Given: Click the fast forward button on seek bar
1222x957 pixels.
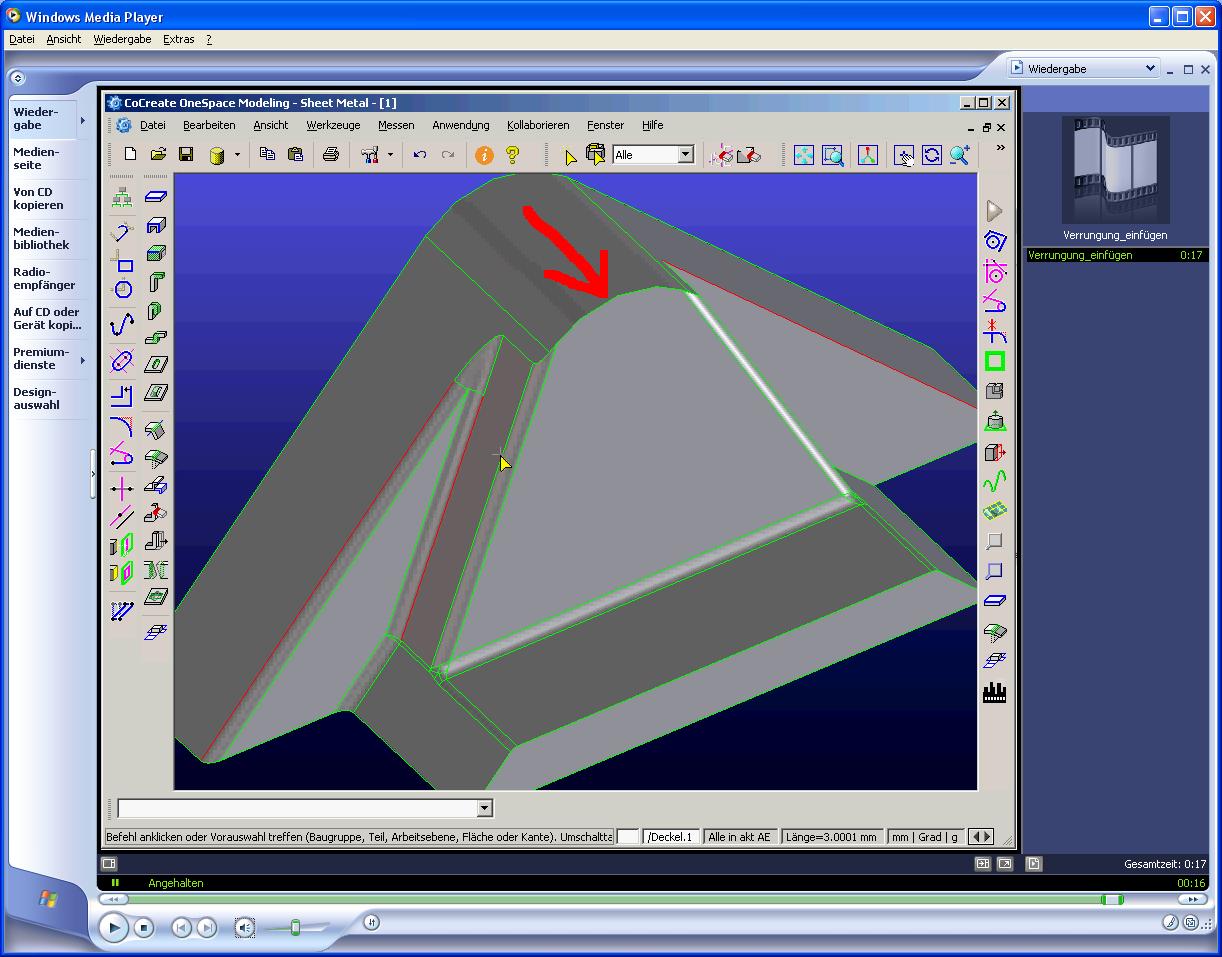Looking at the screenshot, I should coord(1192,900).
